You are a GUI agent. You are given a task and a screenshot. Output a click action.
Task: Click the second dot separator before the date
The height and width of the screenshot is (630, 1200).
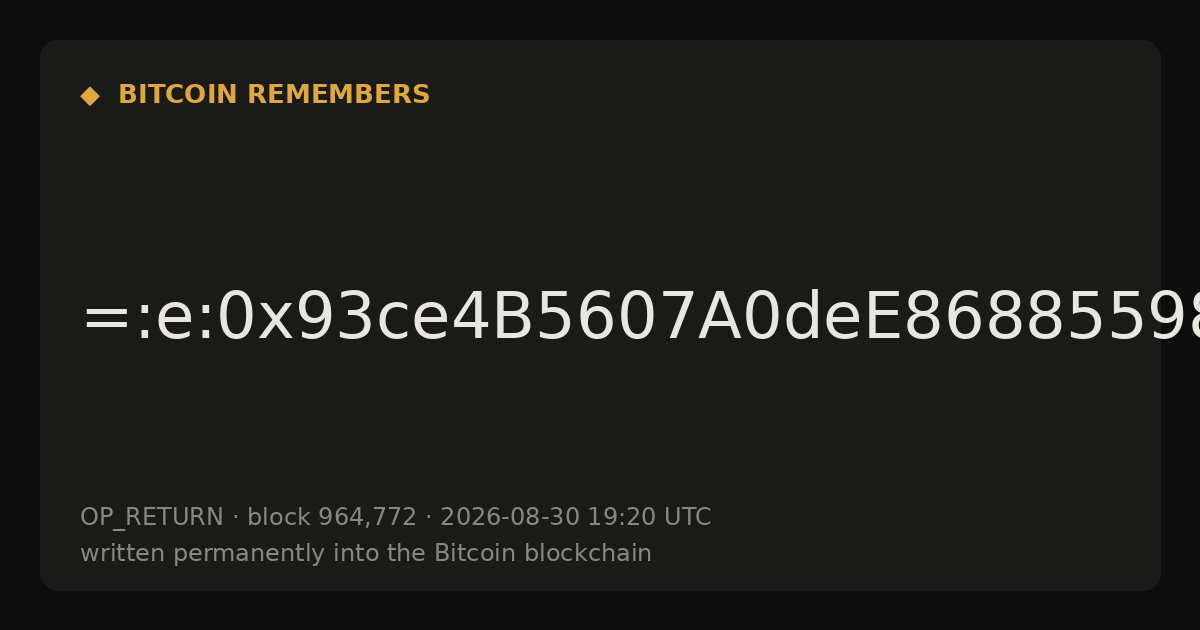coord(428,518)
